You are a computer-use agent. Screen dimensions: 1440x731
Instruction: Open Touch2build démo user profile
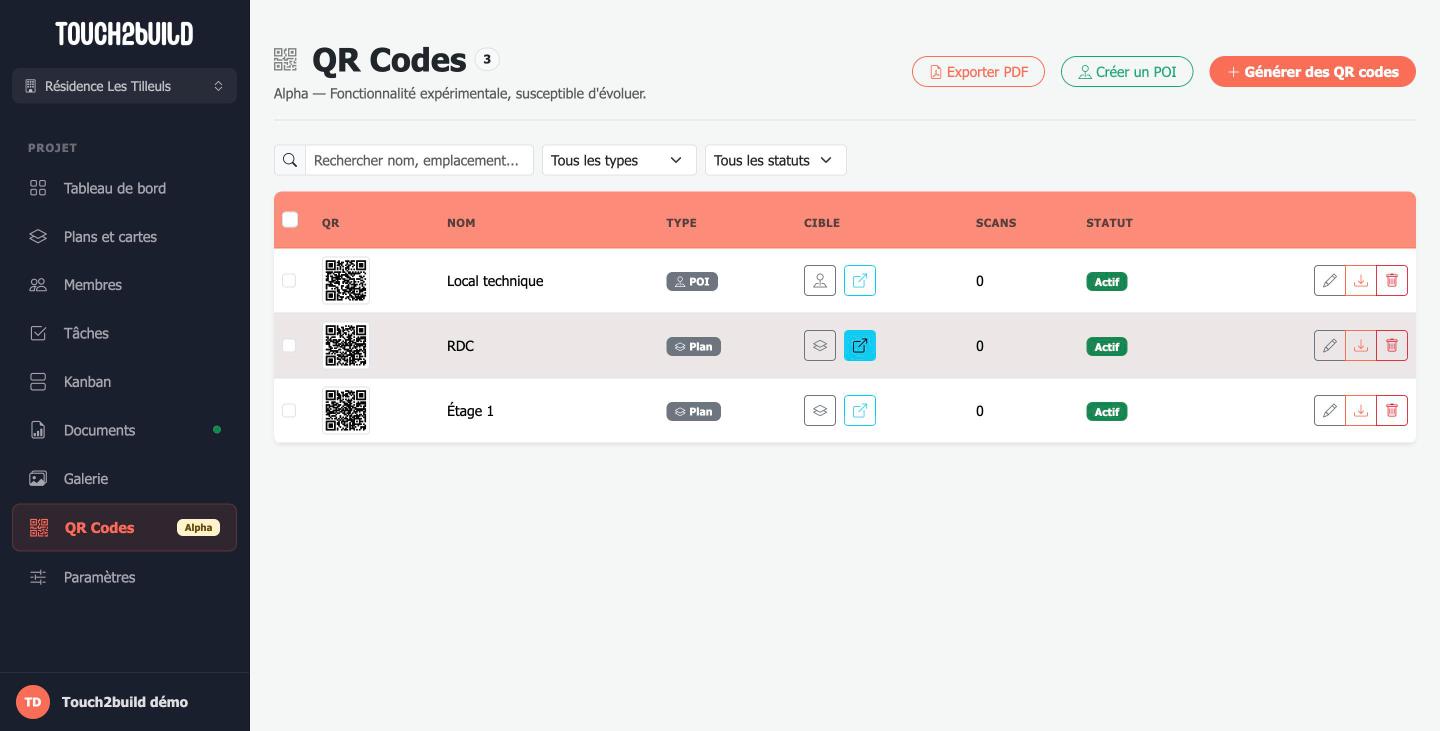124,702
